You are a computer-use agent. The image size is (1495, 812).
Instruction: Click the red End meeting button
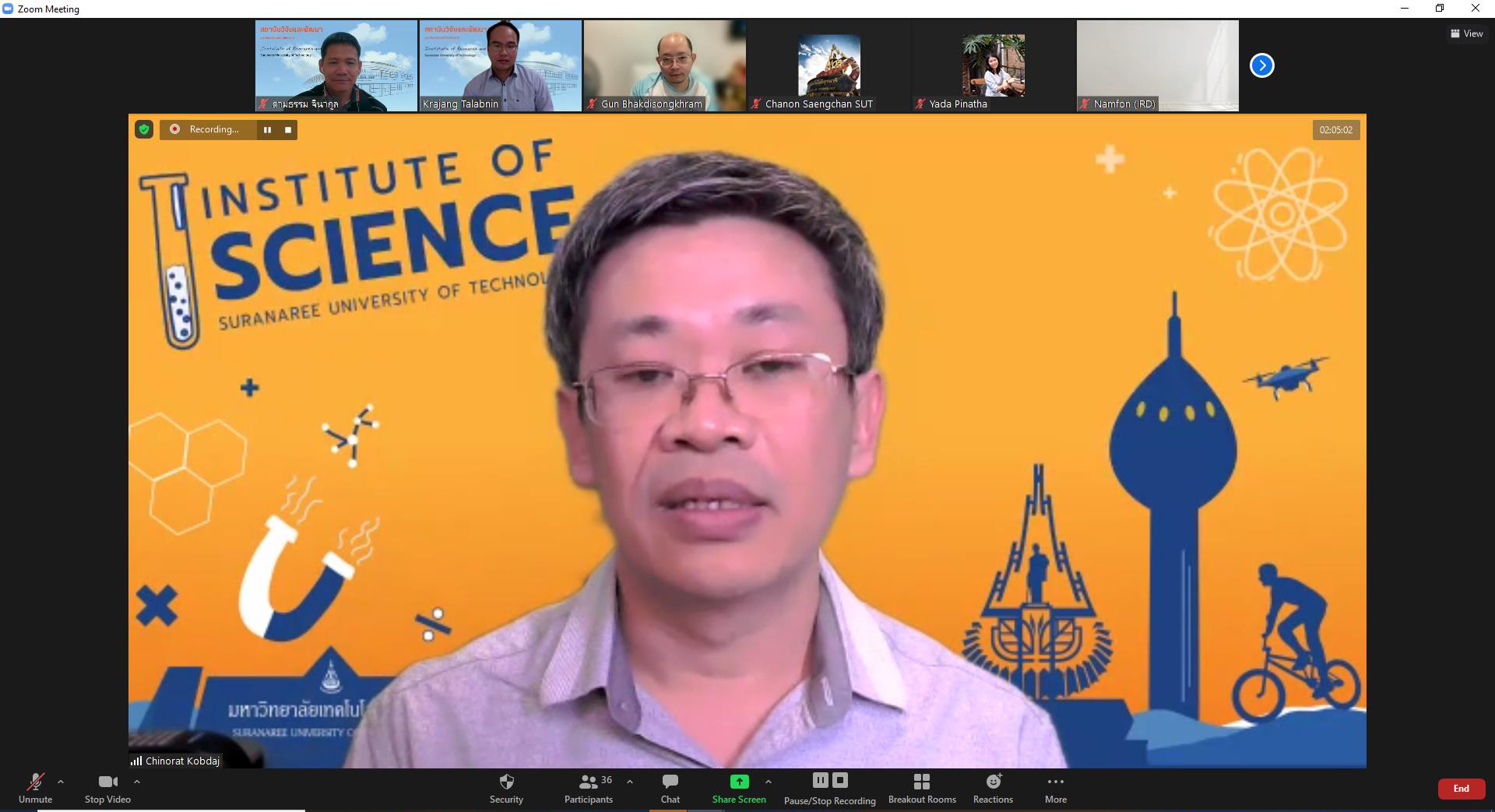(x=1461, y=789)
